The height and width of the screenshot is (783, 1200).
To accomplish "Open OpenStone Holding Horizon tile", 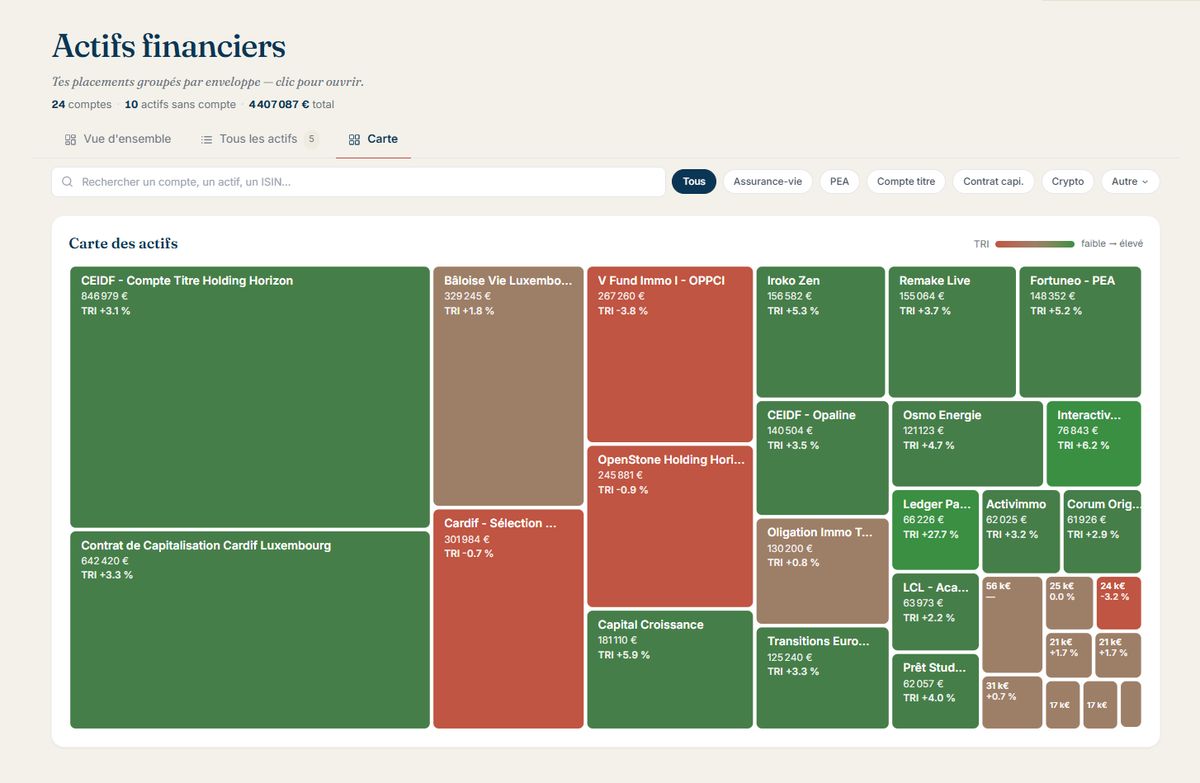I will tap(670, 527).
